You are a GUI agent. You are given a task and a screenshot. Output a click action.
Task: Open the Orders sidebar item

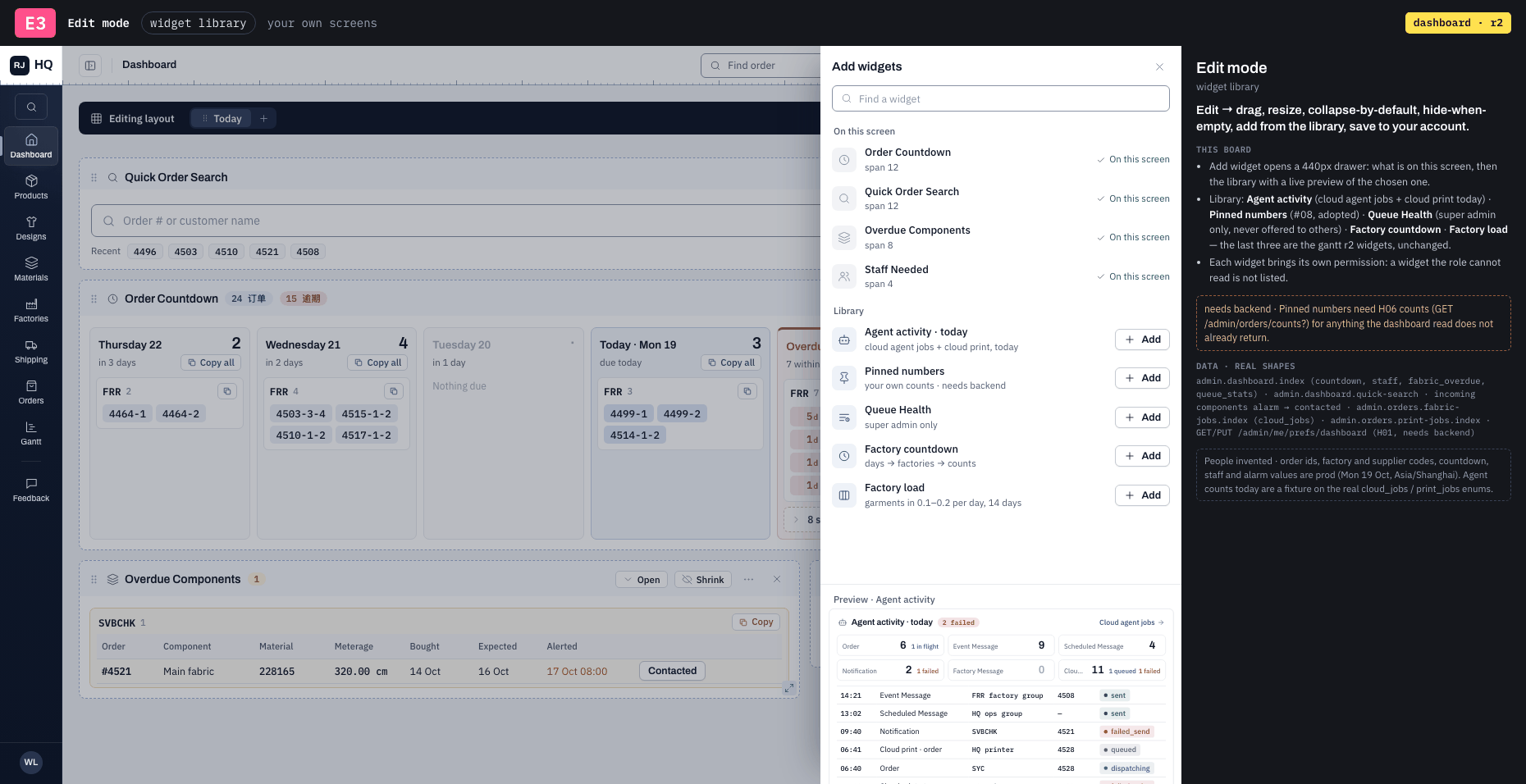point(31,392)
